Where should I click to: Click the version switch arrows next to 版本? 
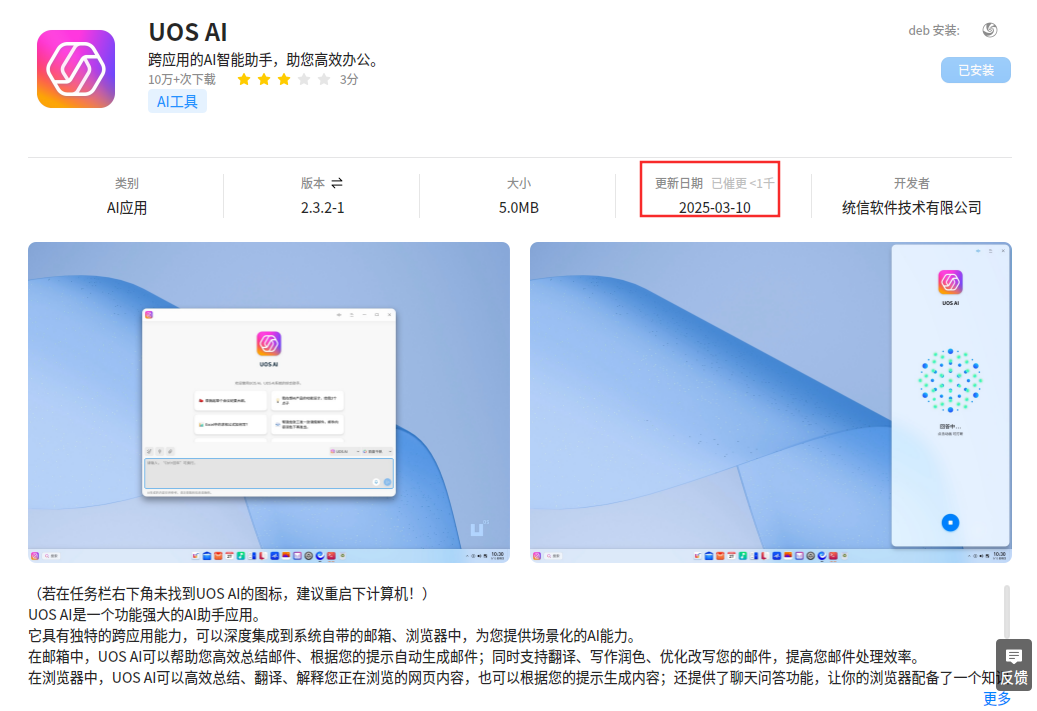[337, 183]
